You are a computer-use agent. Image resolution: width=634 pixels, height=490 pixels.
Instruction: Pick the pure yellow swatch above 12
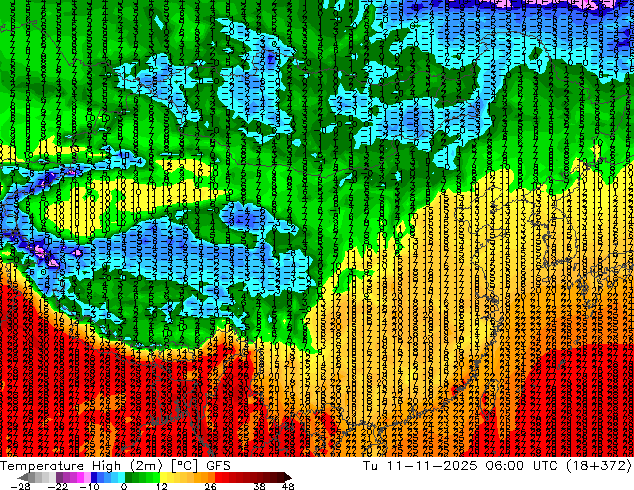(163, 477)
